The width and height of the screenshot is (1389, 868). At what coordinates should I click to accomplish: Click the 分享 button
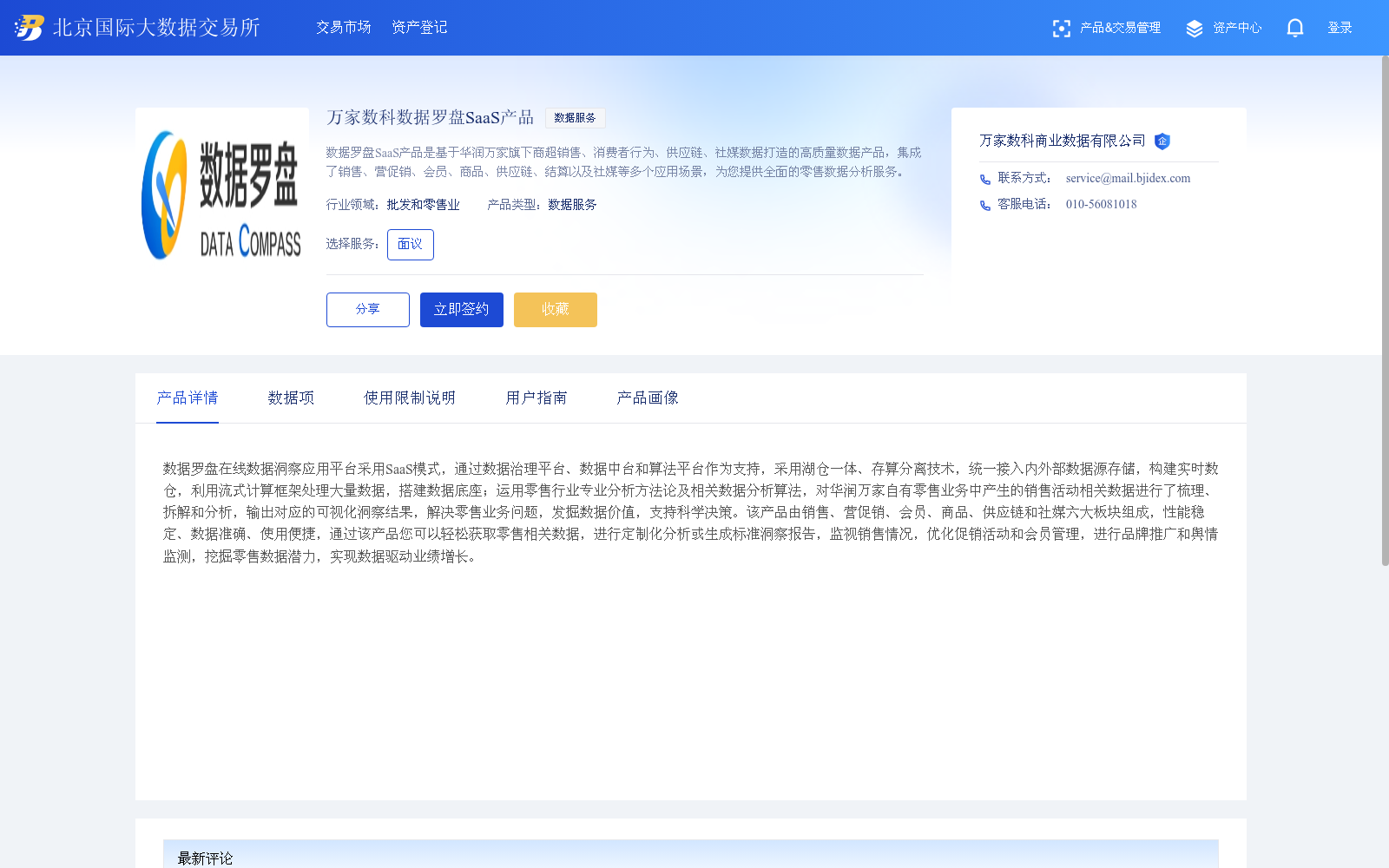[x=368, y=310]
